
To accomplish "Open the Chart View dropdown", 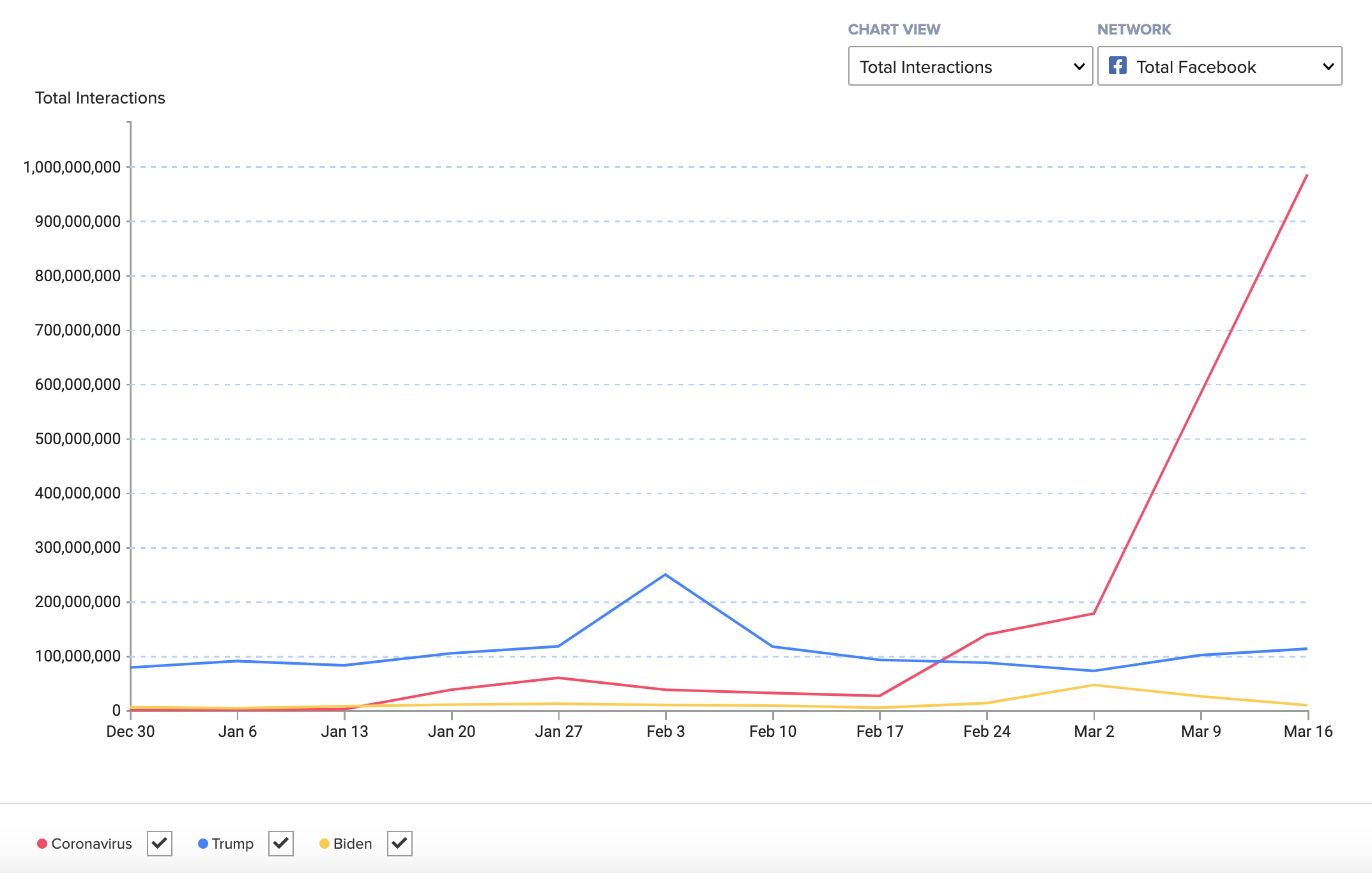I will coord(970,66).
